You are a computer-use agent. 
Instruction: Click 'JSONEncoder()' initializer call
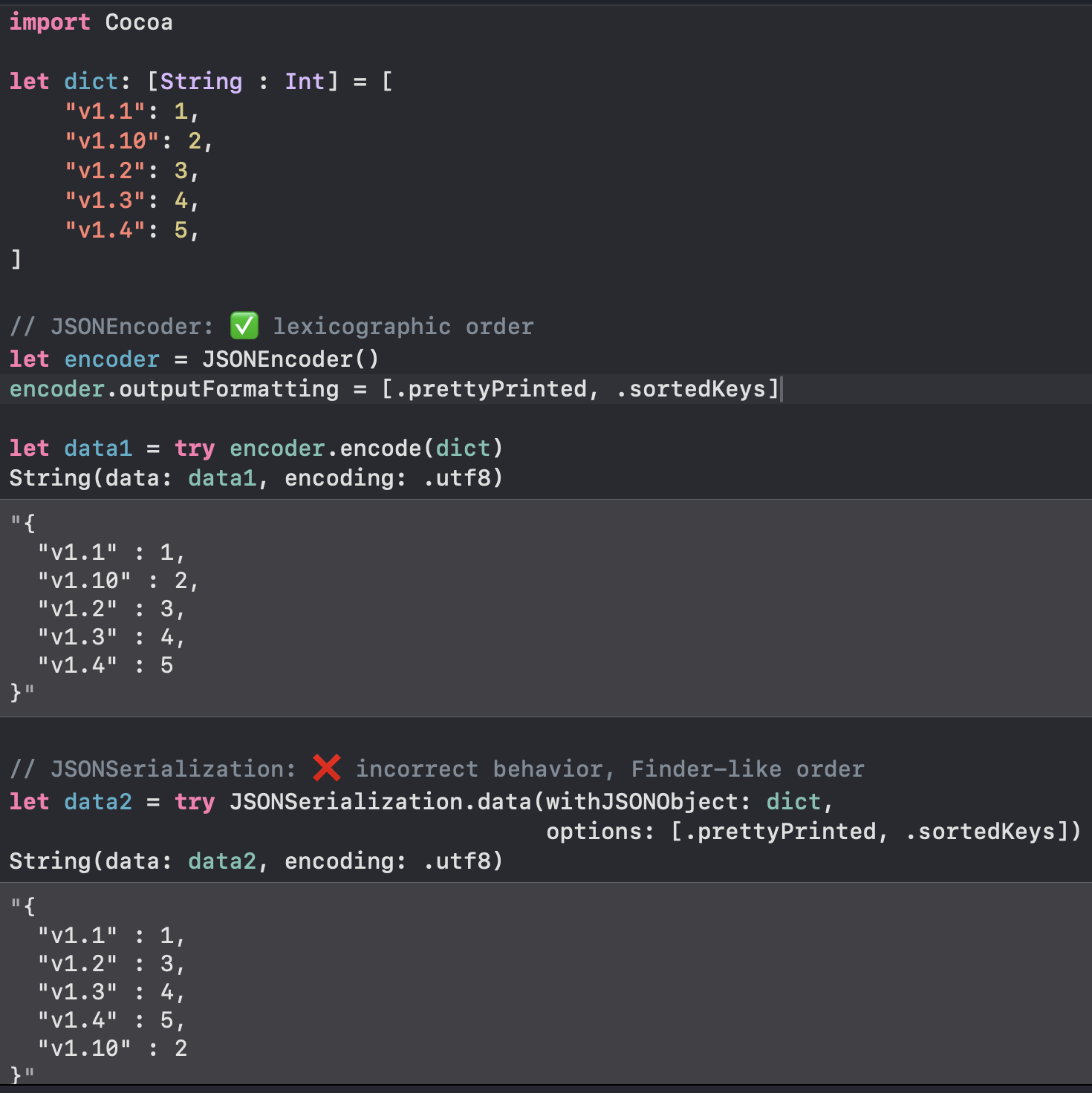(290, 359)
